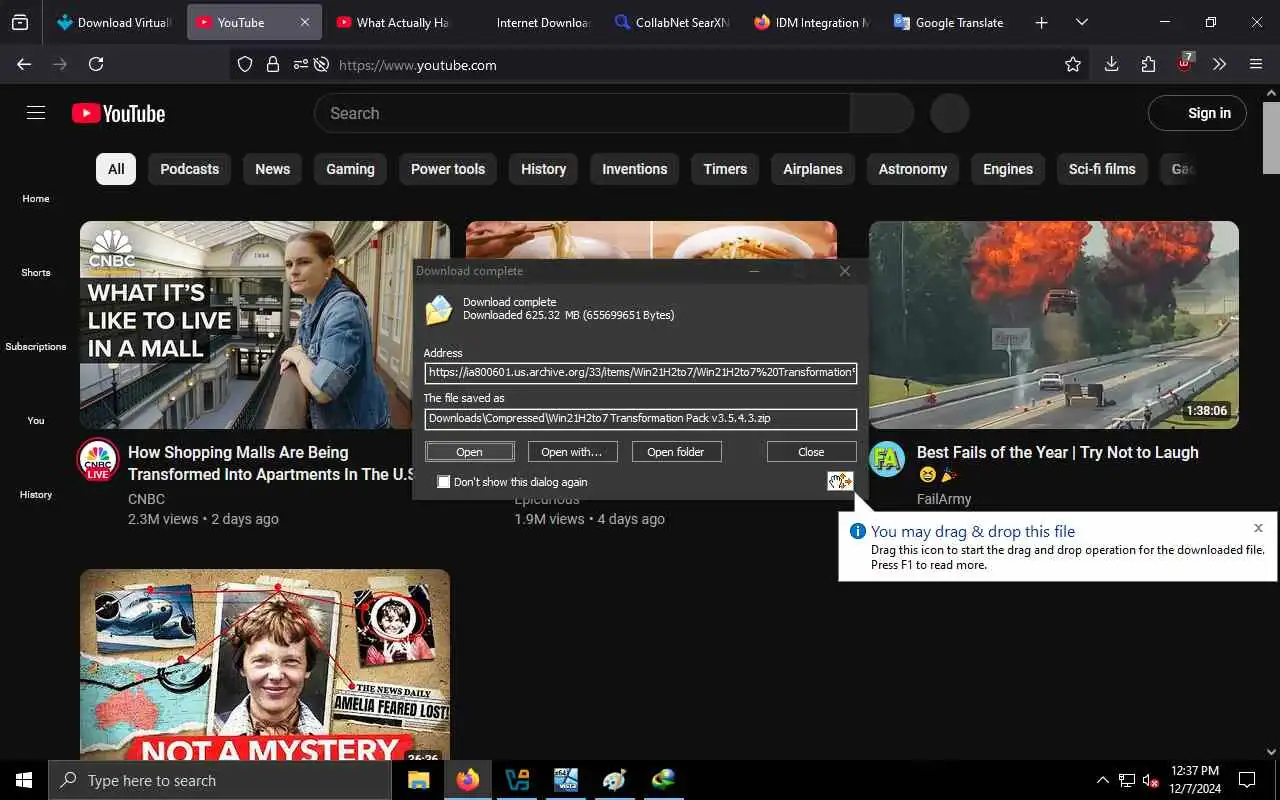Close the YouTube tab

coord(305,22)
